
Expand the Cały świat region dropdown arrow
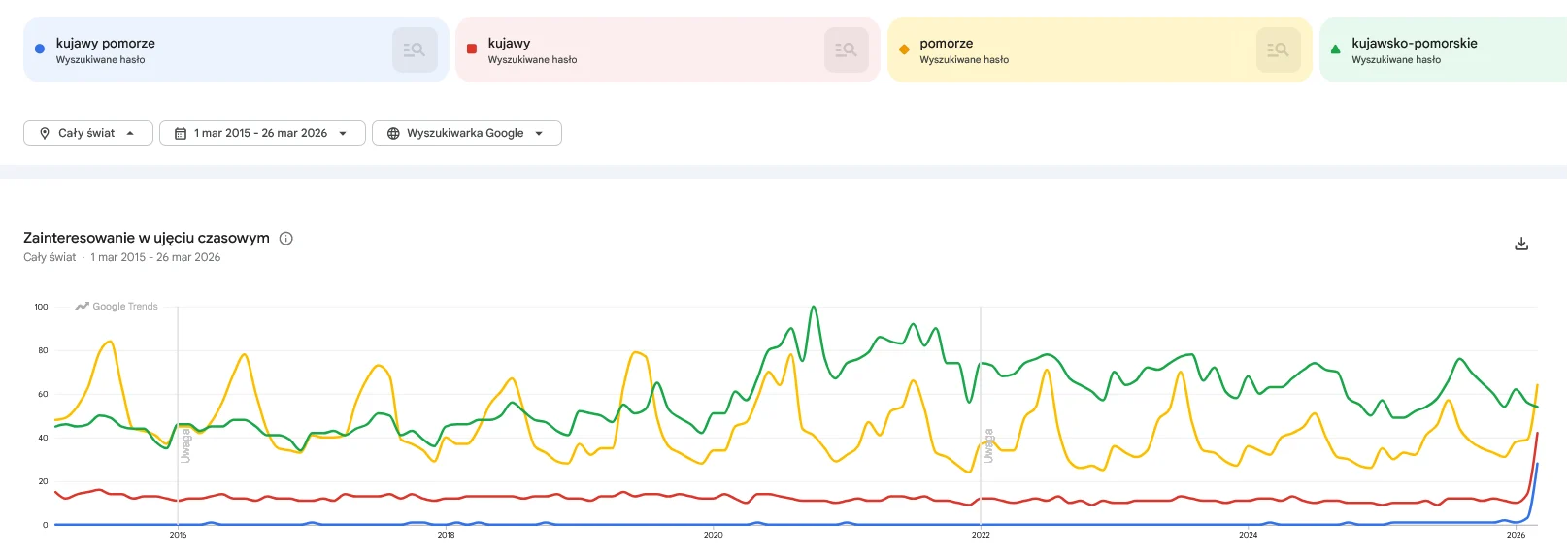coord(130,134)
